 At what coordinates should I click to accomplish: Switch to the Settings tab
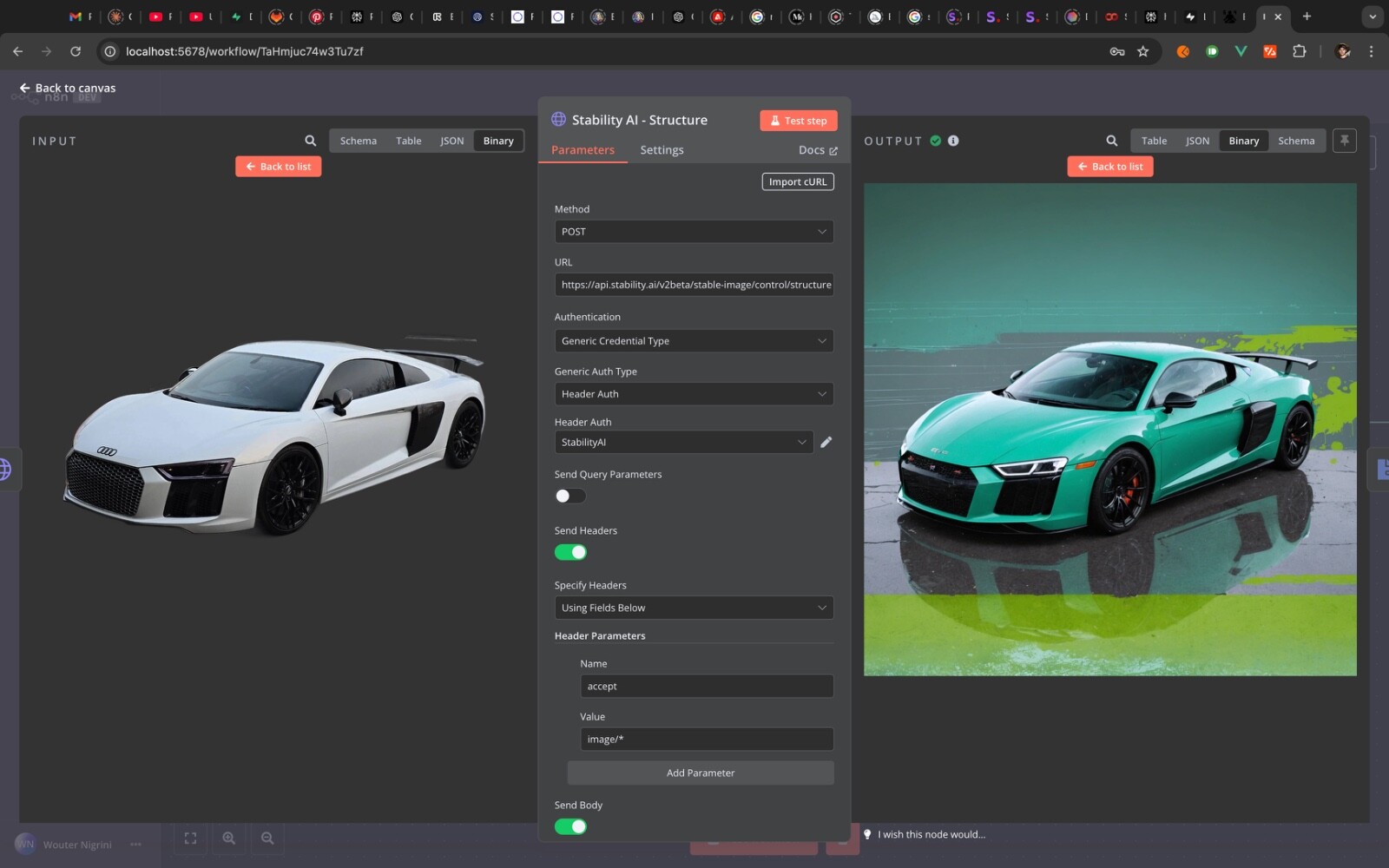[662, 150]
